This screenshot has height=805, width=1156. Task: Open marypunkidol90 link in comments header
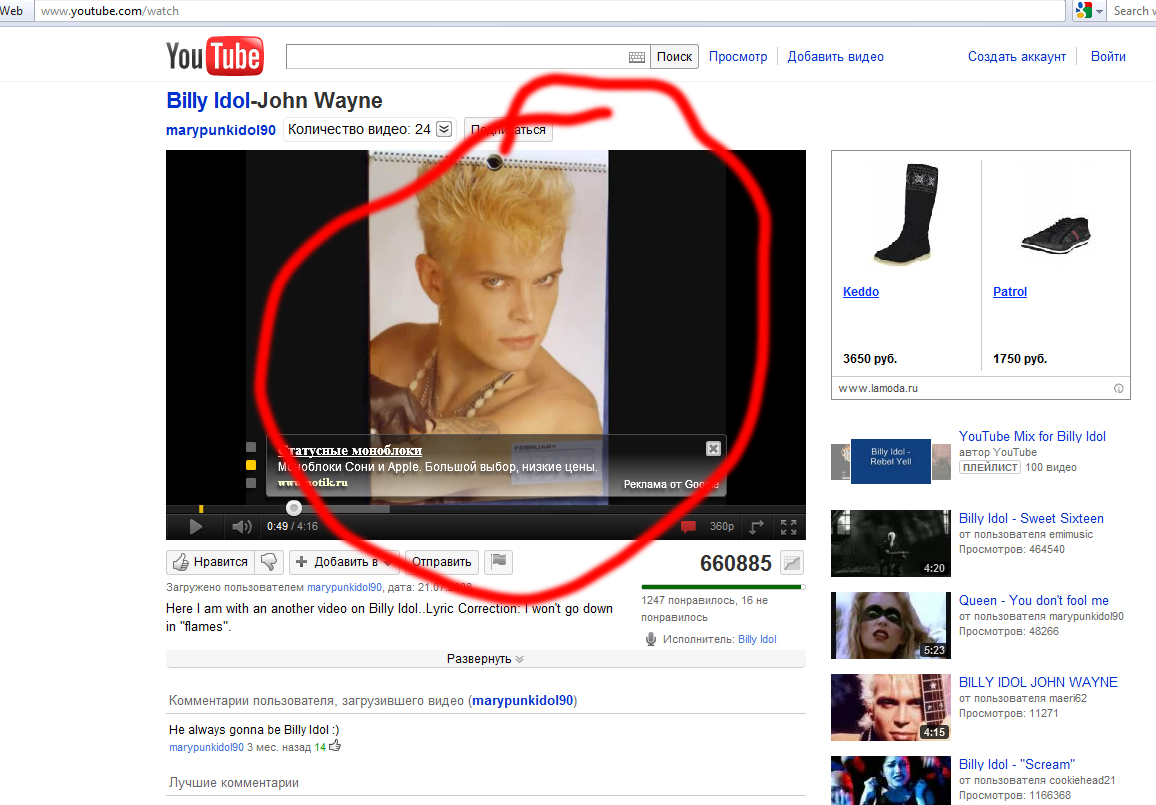click(523, 700)
